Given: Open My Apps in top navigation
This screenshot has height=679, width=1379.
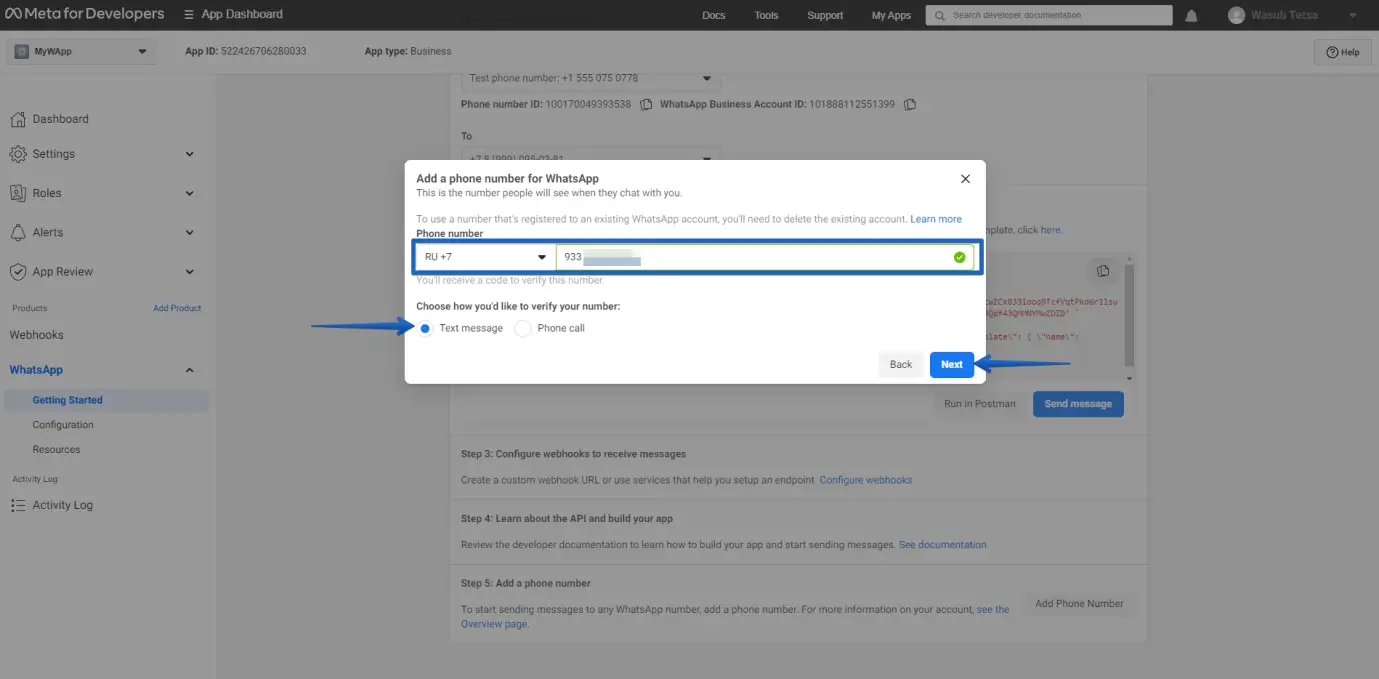Looking at the screenshot, I should coord(891,15).
